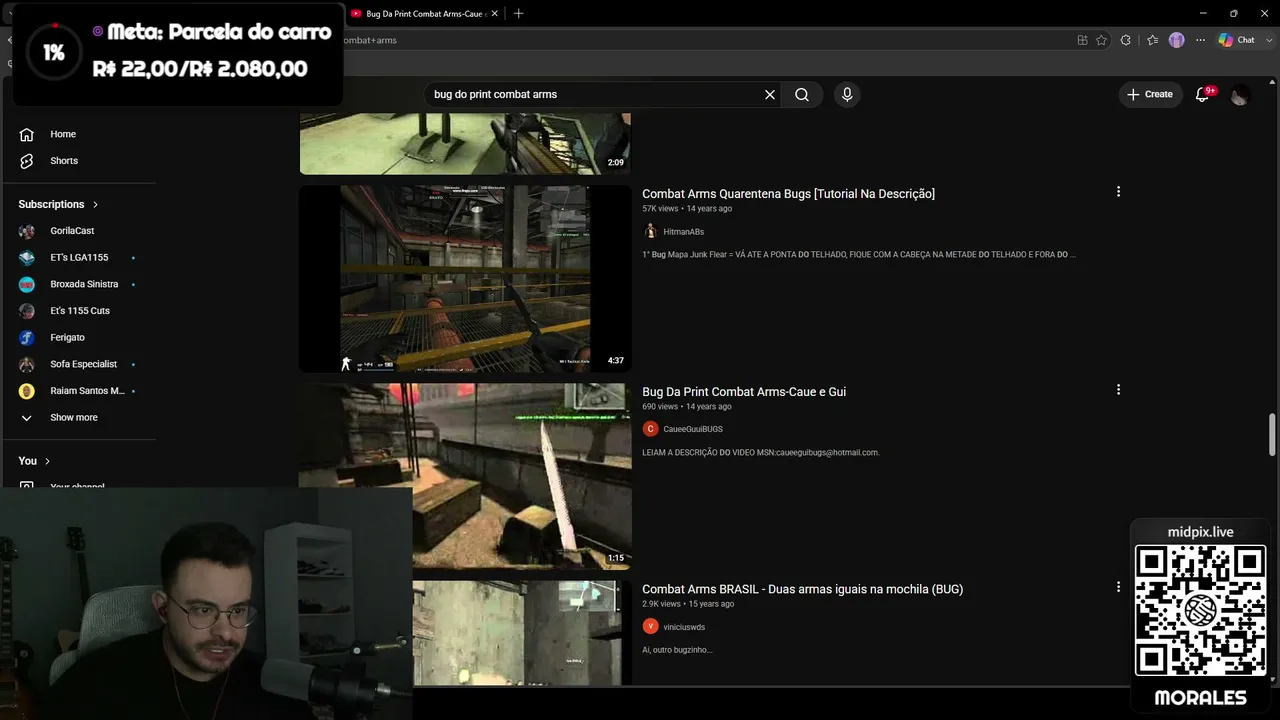This screenshot has height=720, width=1280.
Task: Clear the search query with X
Action: click(770, 94)
